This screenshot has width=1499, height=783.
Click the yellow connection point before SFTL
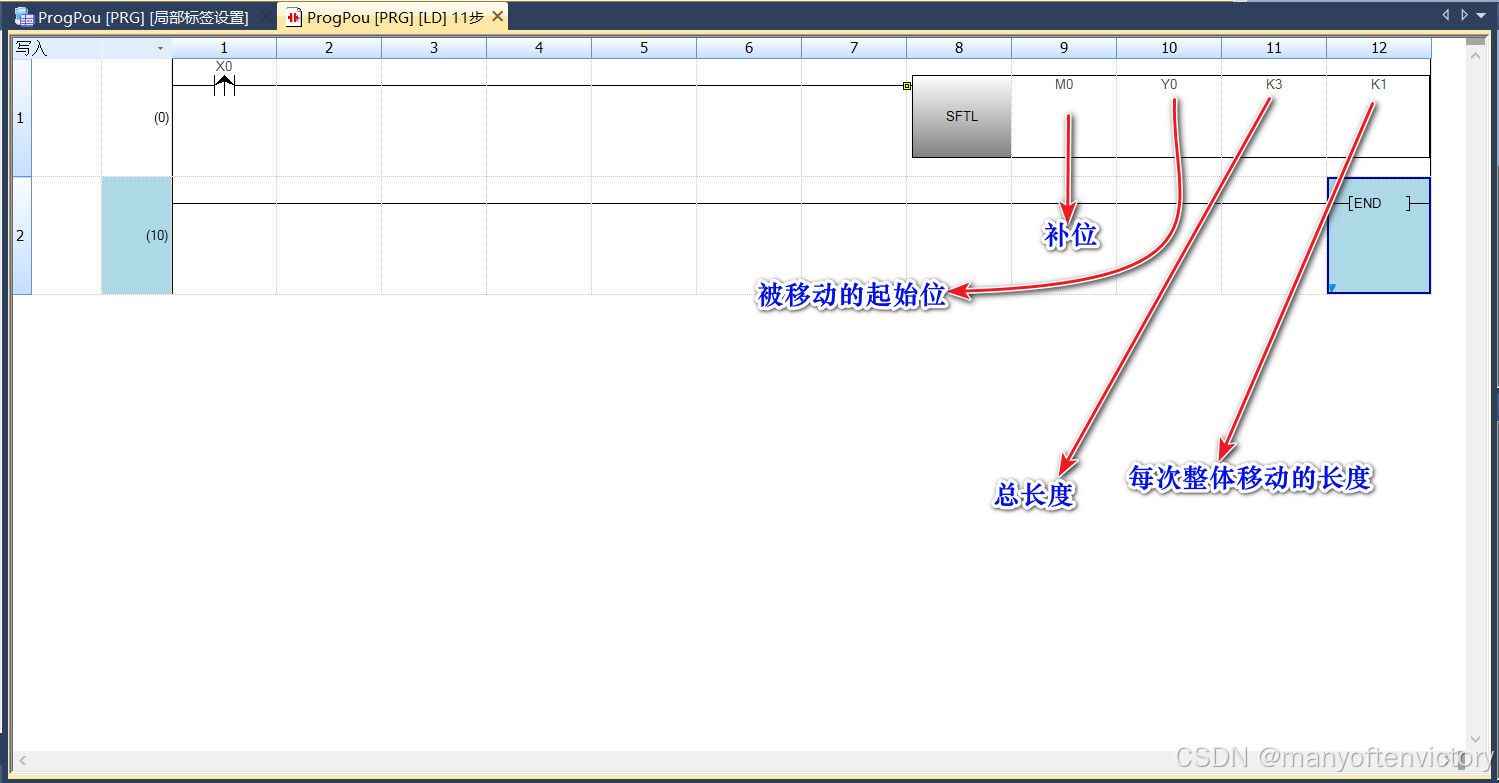(x=907, y=86)
